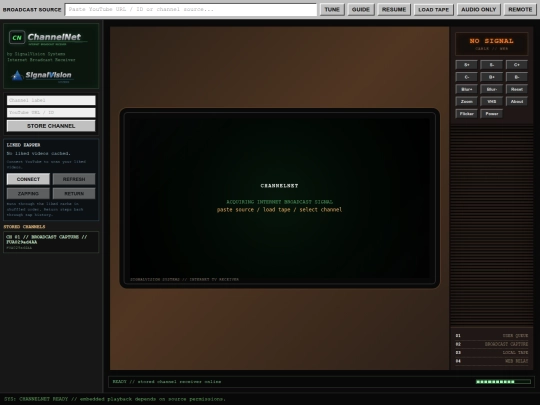Click the S- remote button

click(492, 65)
